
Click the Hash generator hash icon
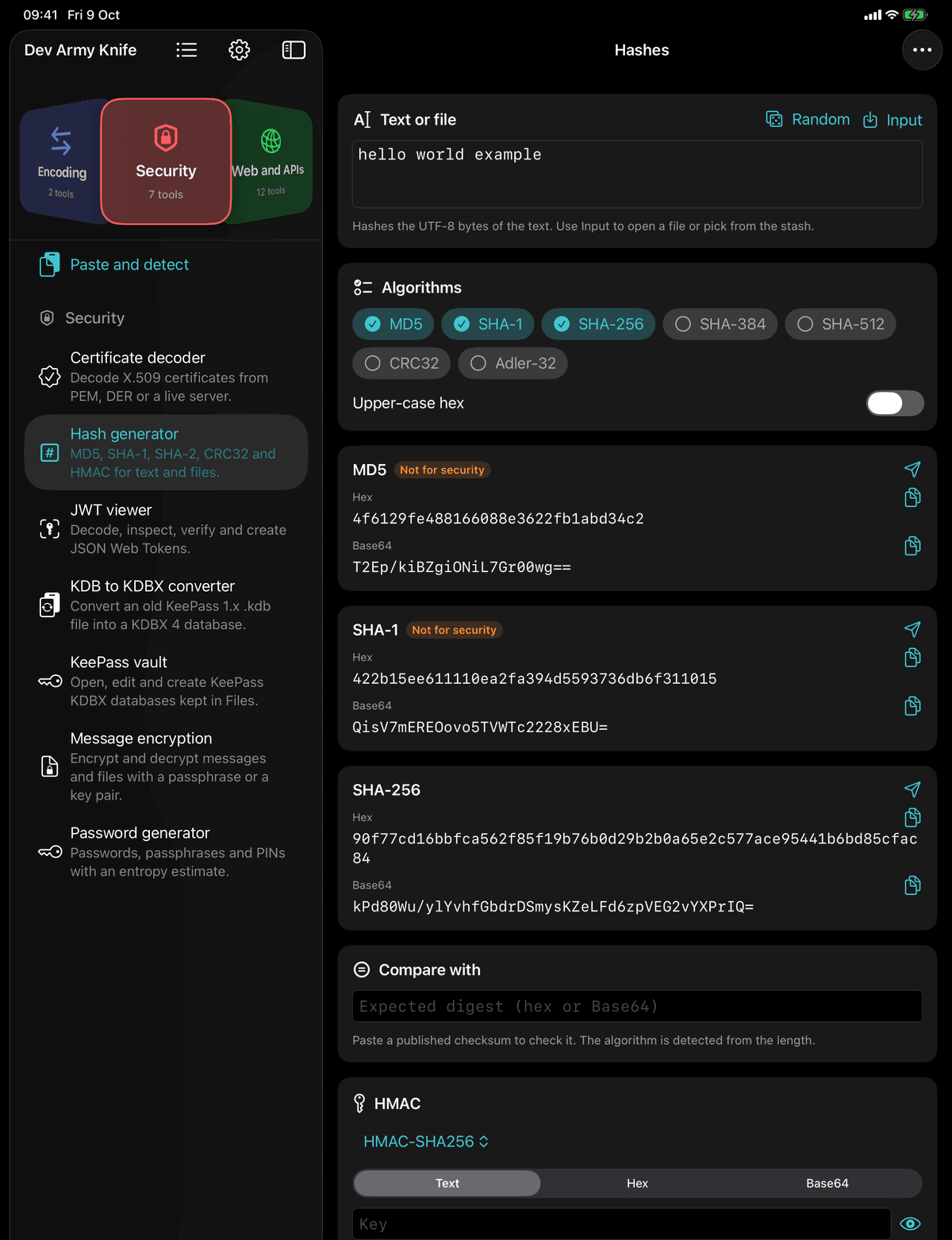click(49, 452)
